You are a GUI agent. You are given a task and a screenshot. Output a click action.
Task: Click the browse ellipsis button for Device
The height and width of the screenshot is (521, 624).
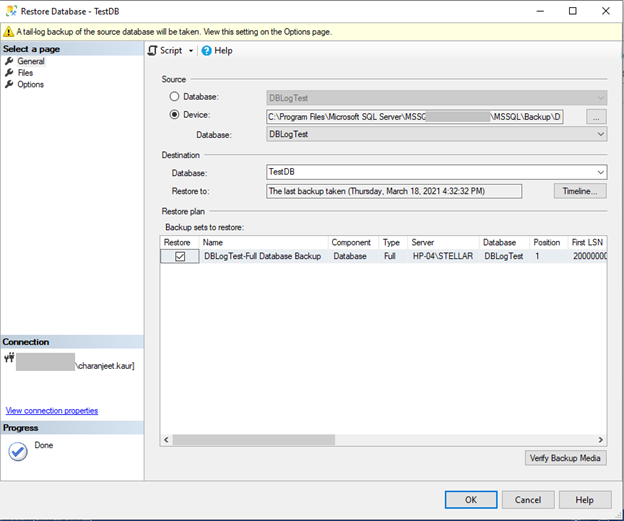pos(596,116)
